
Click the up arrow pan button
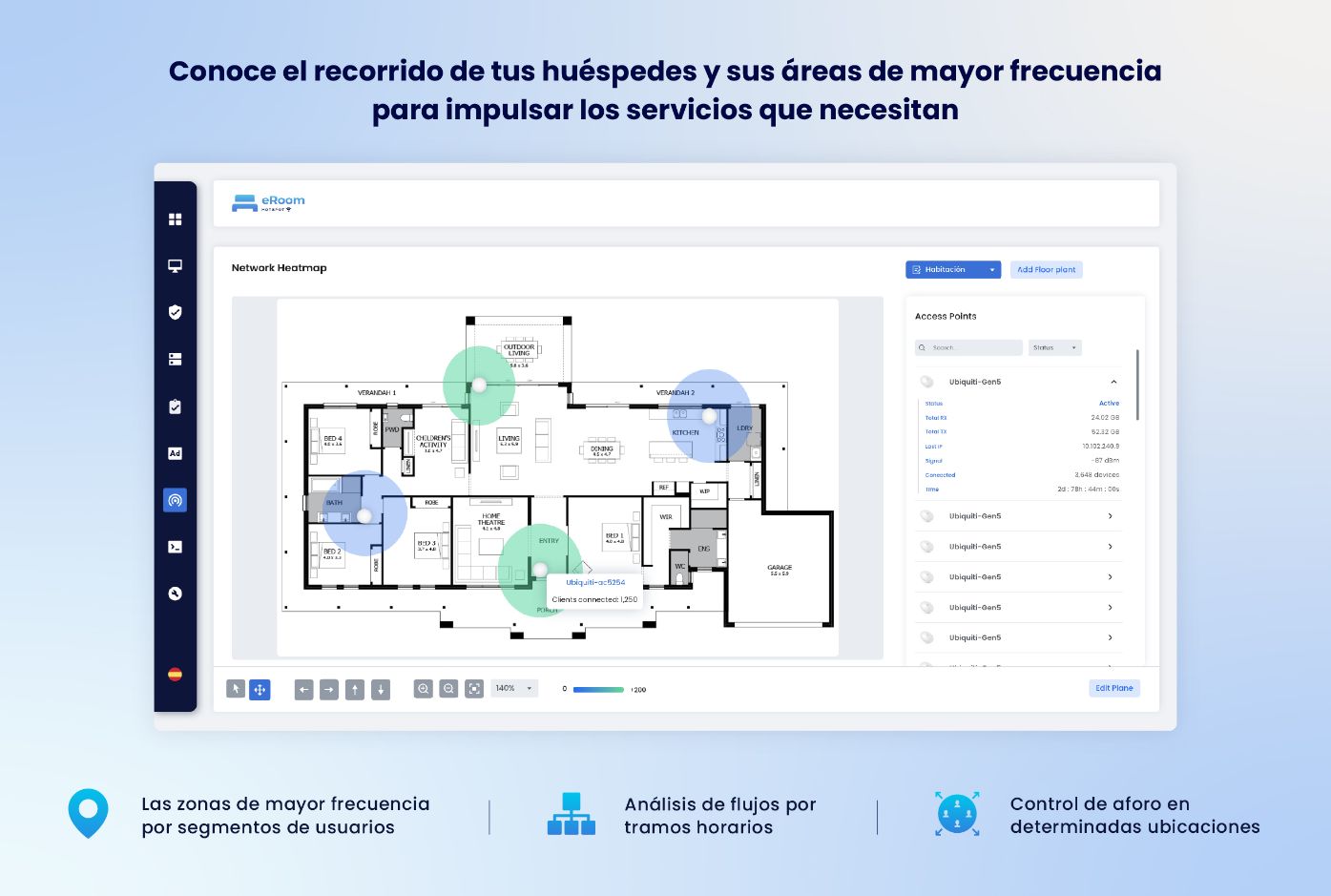point(355,689)
